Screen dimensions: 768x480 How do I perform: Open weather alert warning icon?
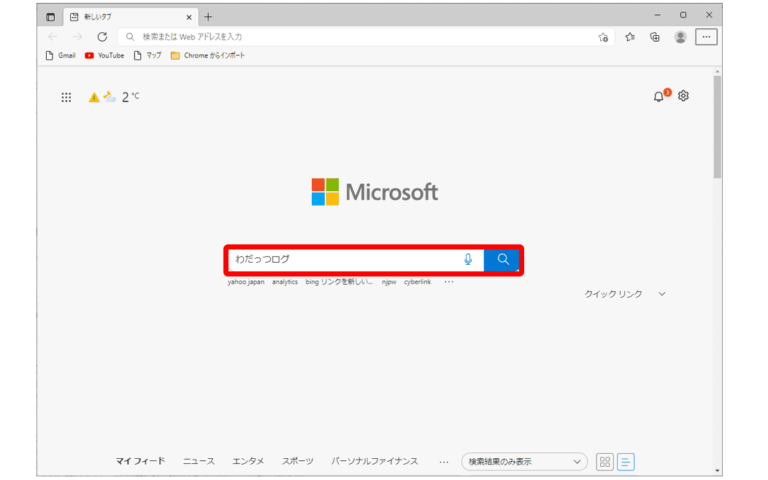pos(94,97)
